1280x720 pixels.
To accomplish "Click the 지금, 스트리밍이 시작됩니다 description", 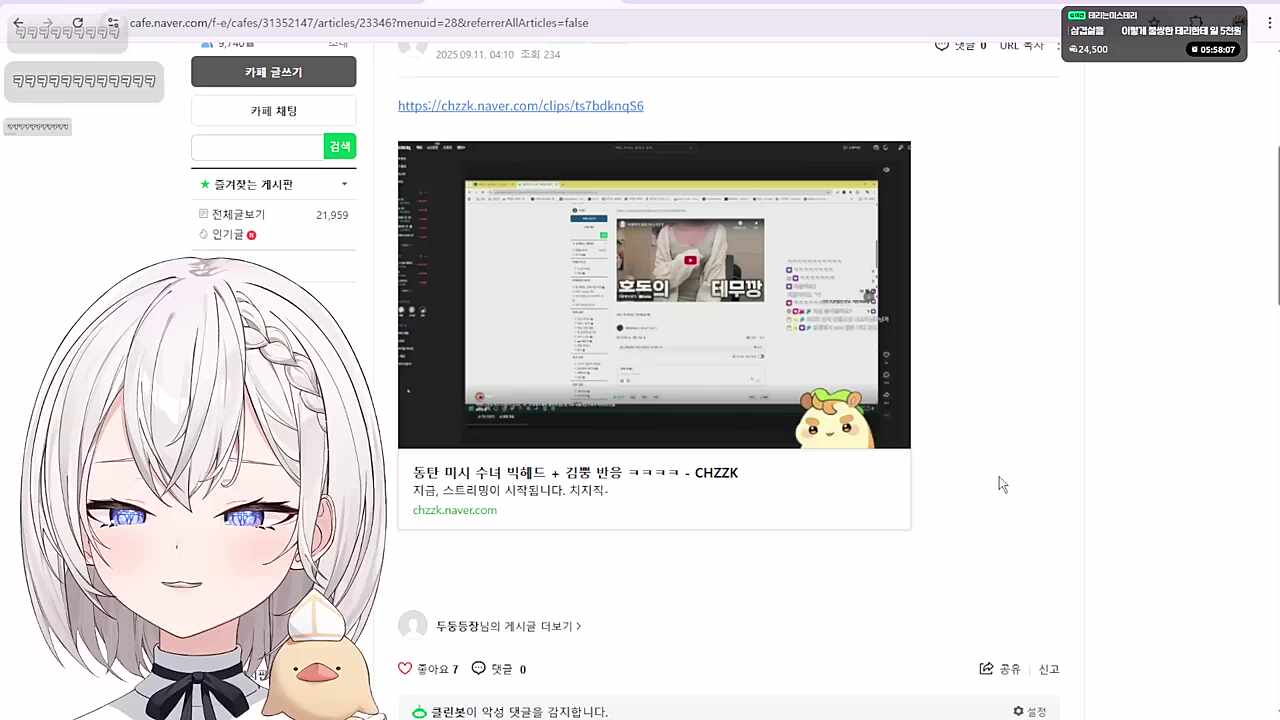I will pos(510,491).
